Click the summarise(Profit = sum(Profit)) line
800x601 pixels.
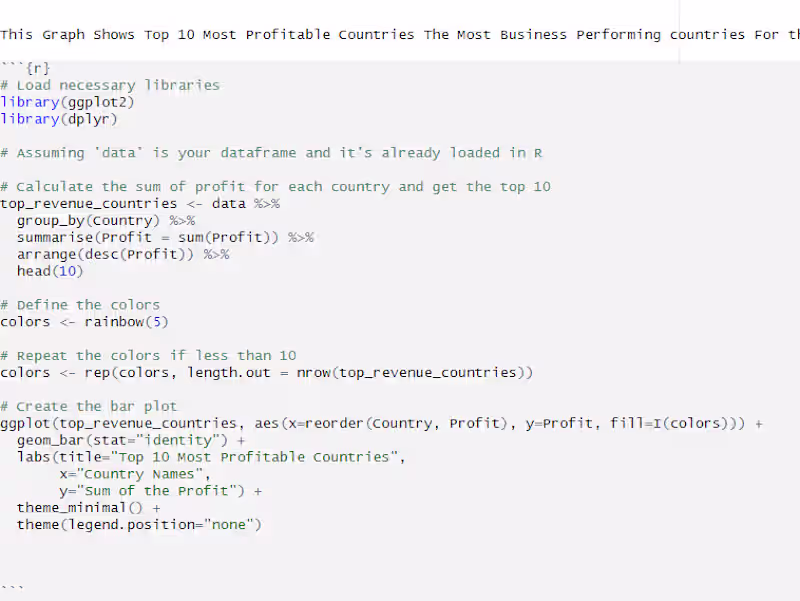(165, 237)
